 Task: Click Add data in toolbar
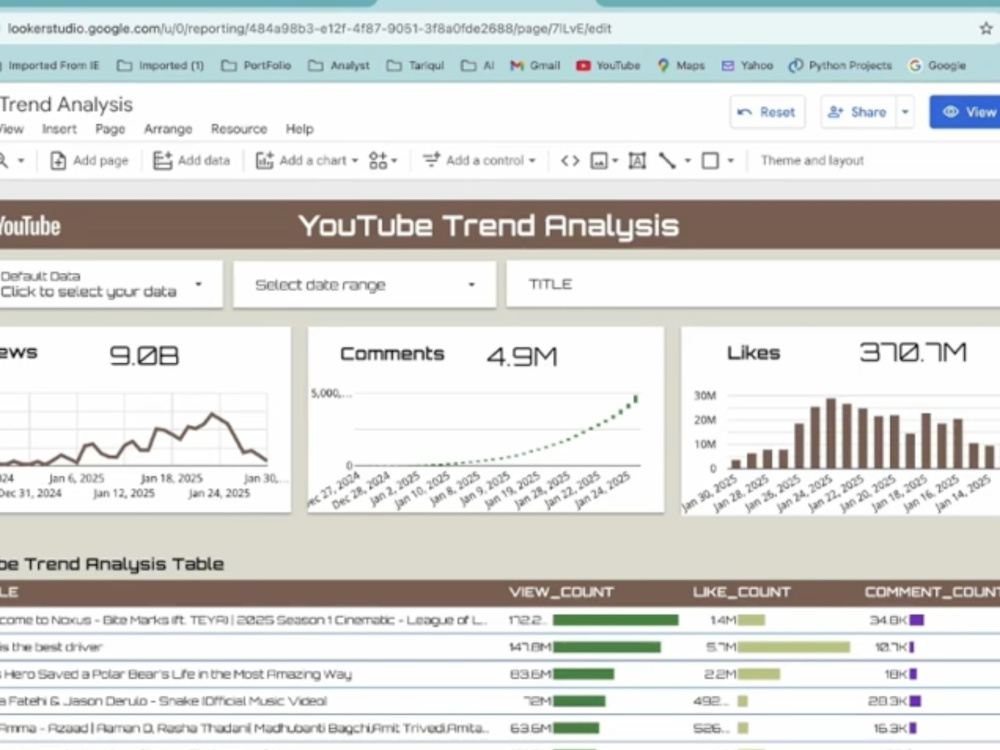click(191, 161)
